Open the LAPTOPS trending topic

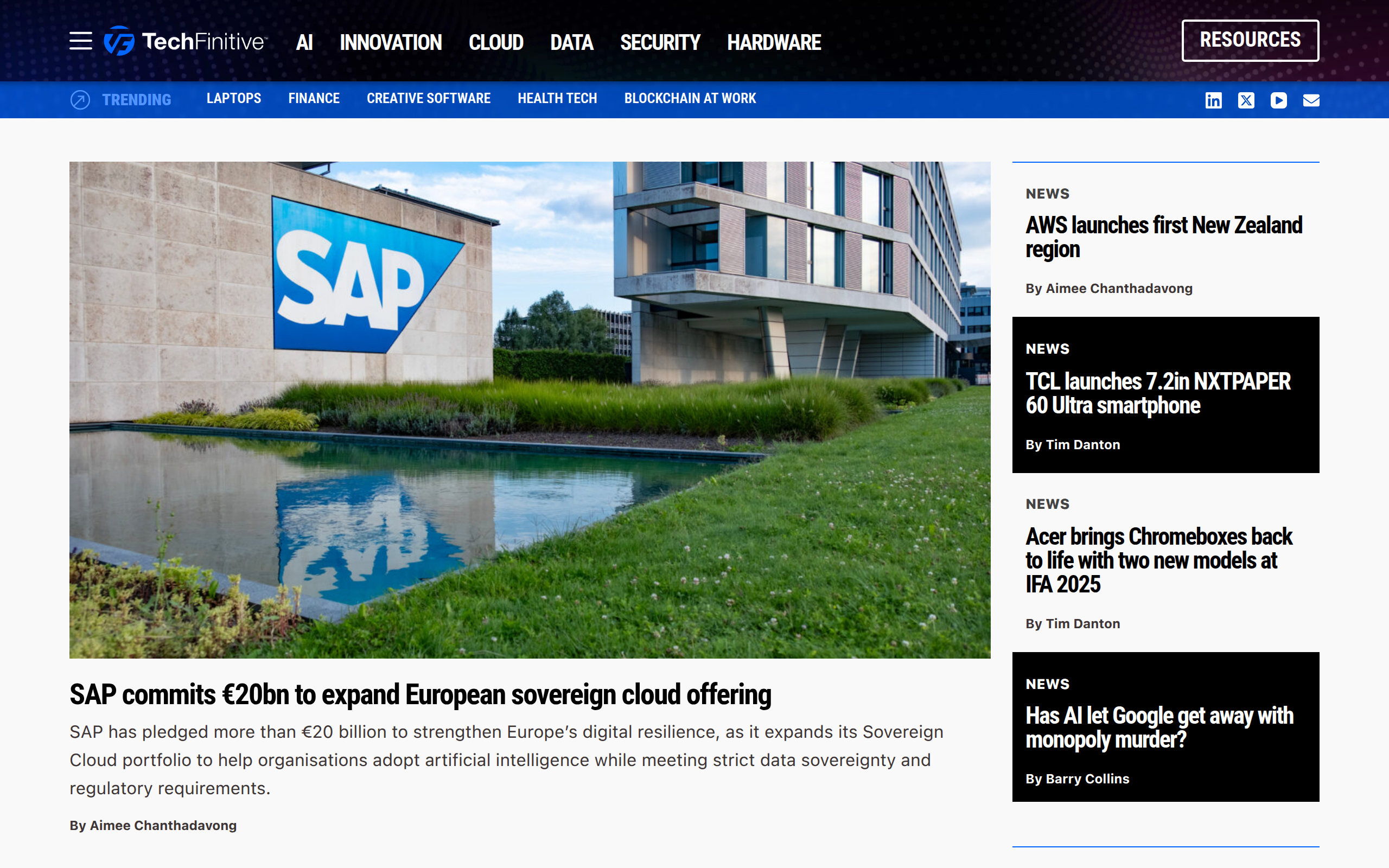pyautogui.click(x=234, y=99)
